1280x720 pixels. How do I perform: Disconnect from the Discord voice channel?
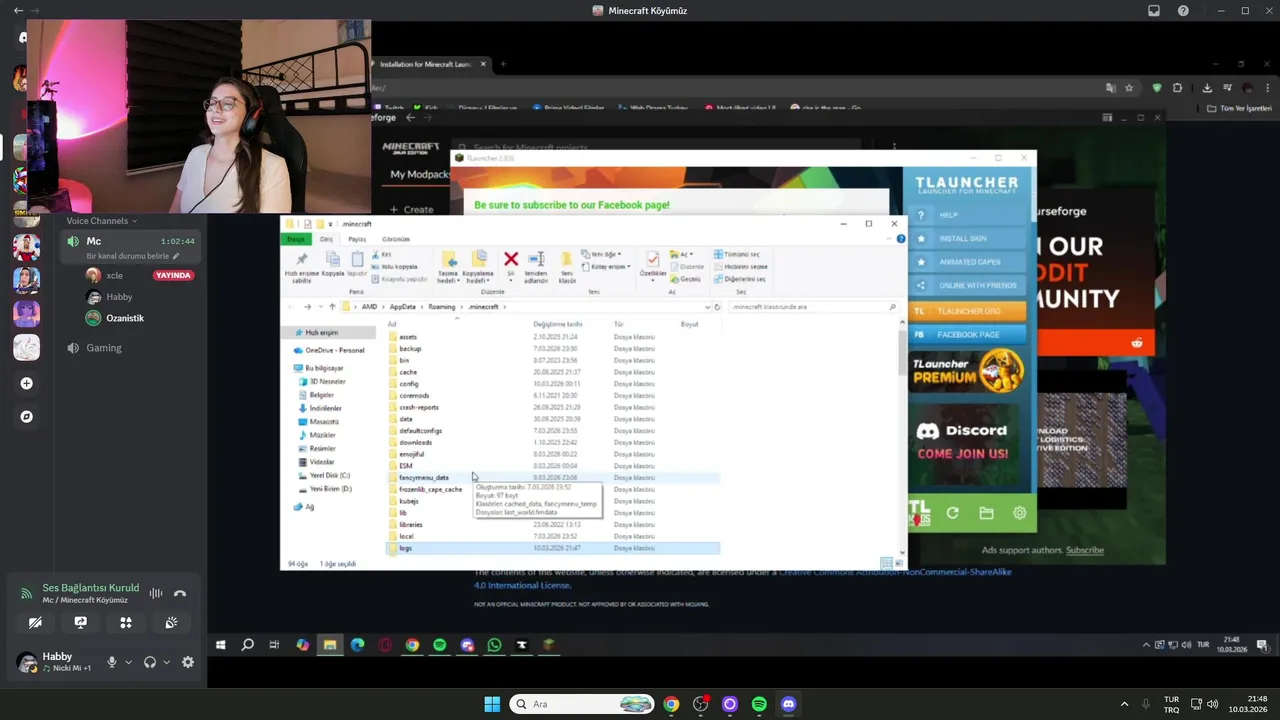click(180, 593)
